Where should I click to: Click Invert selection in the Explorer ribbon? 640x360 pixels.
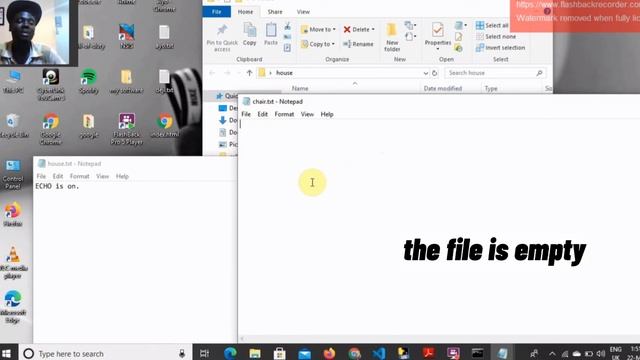coord(500,47)
